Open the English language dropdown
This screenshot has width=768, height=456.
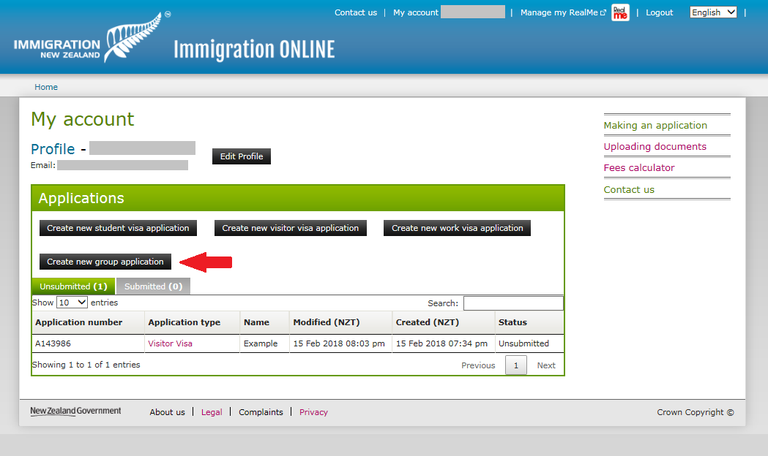713,12
